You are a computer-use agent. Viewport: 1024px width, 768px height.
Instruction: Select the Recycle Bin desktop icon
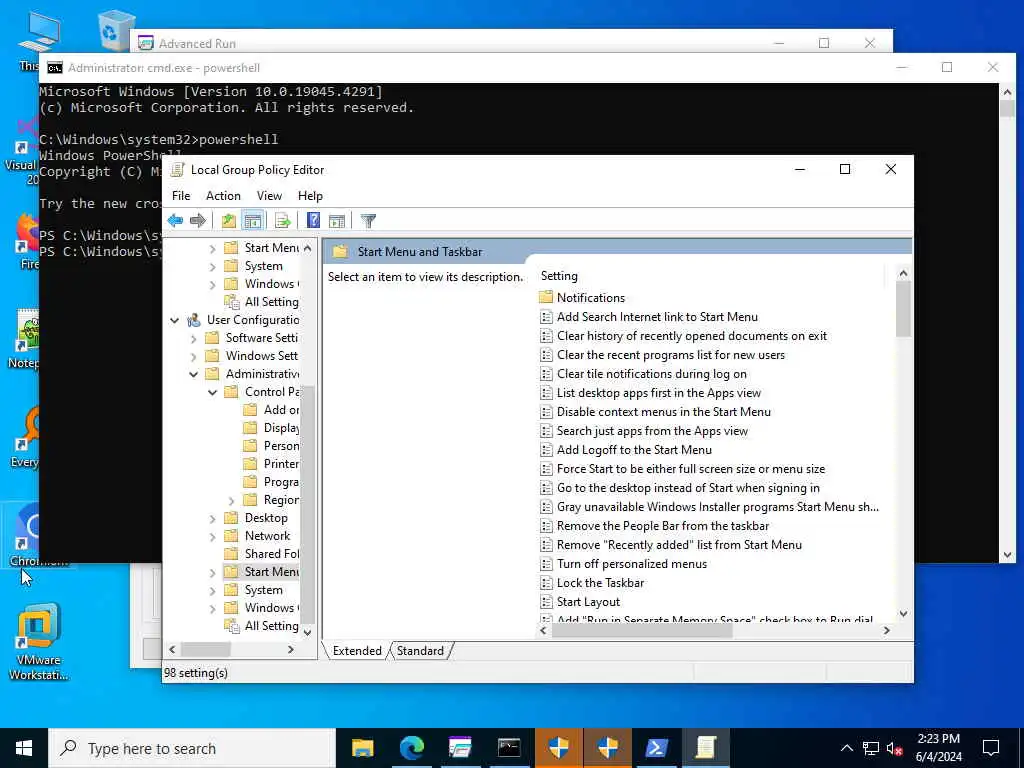(116, 29)
